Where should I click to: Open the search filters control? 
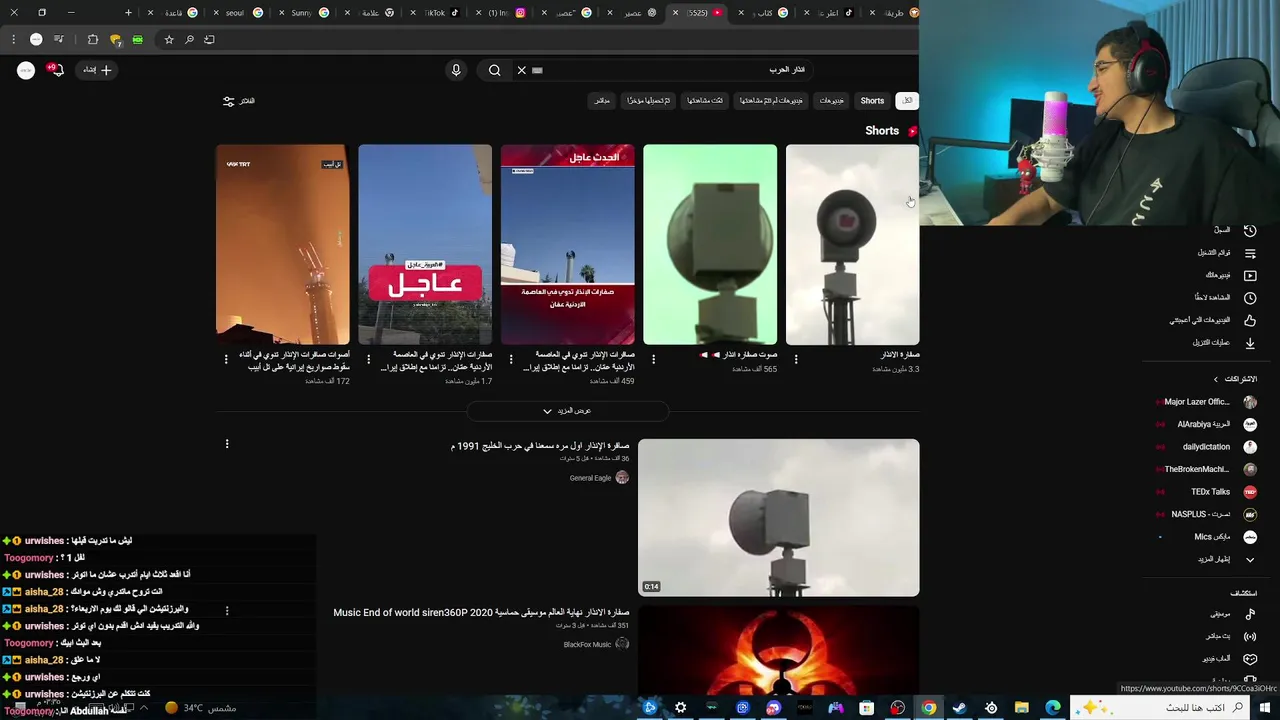pyautogui.click(x=238, y=101)
